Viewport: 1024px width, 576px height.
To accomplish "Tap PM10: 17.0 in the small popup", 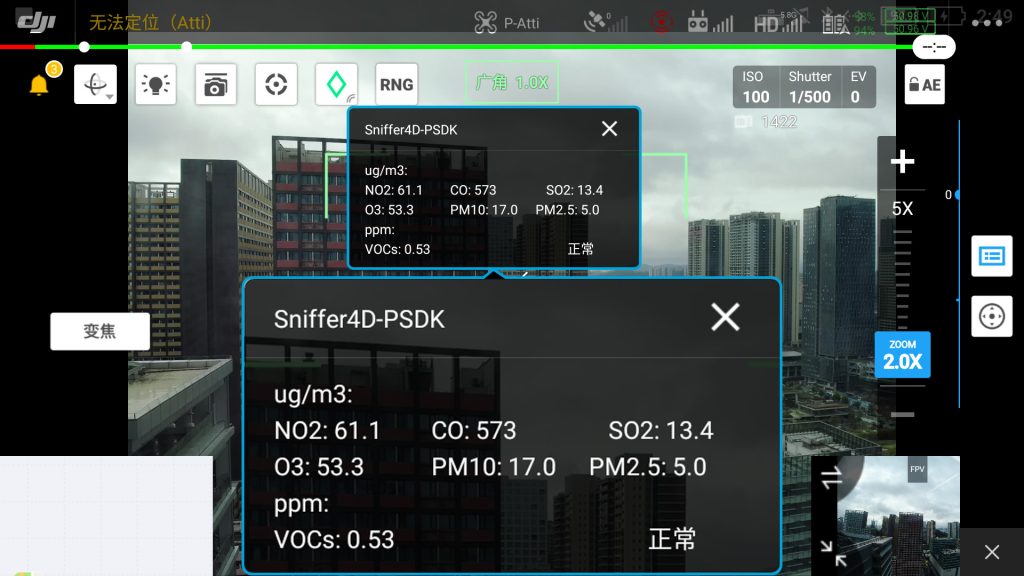I will point(484,210).
